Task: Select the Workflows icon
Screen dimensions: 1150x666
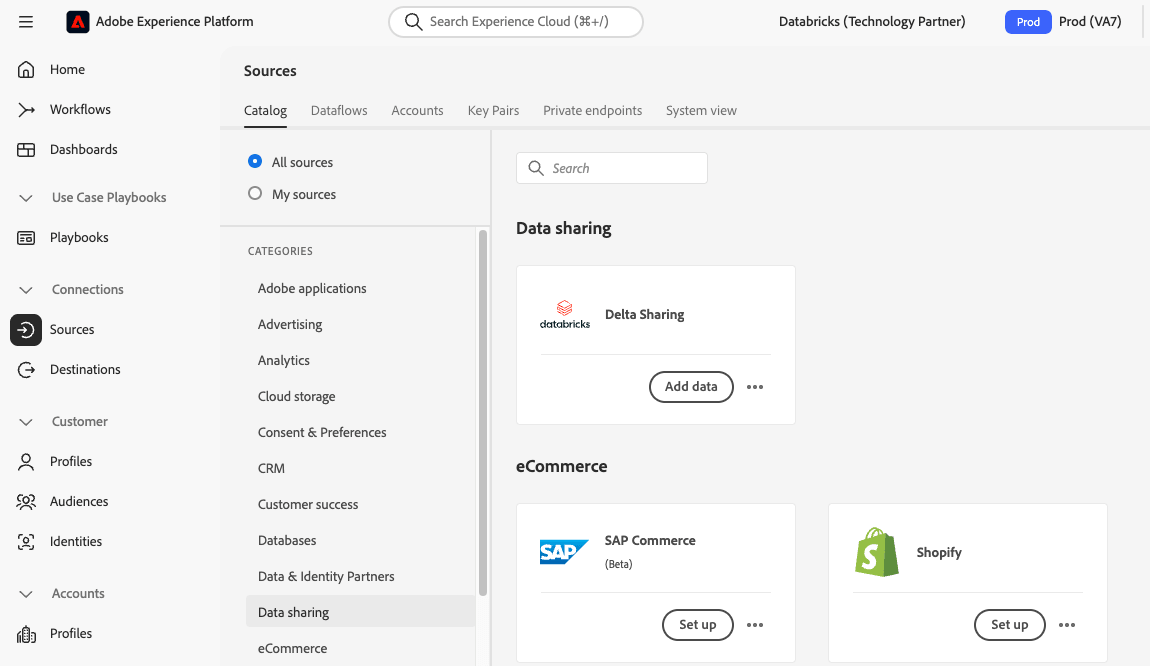Action: 26,109
